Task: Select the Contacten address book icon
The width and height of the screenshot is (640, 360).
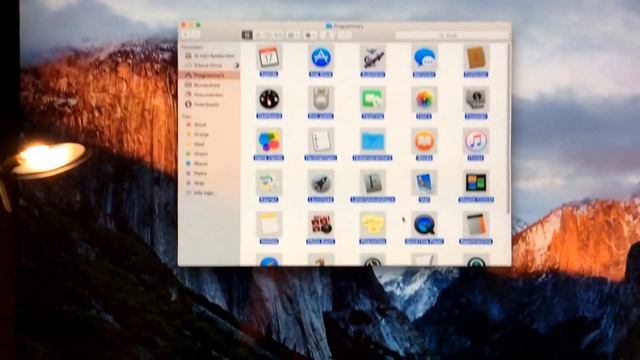Action: [x=476, y=58]
